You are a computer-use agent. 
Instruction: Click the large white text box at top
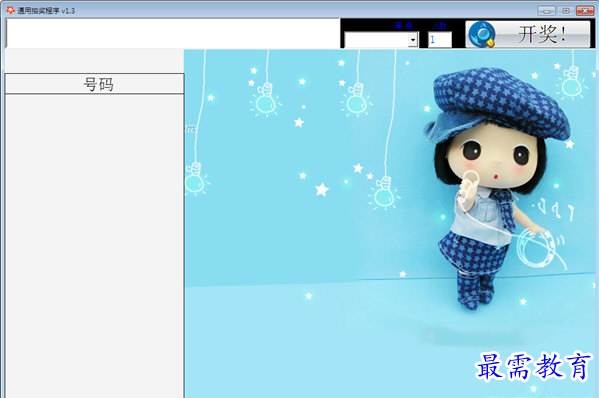point(173,33)
